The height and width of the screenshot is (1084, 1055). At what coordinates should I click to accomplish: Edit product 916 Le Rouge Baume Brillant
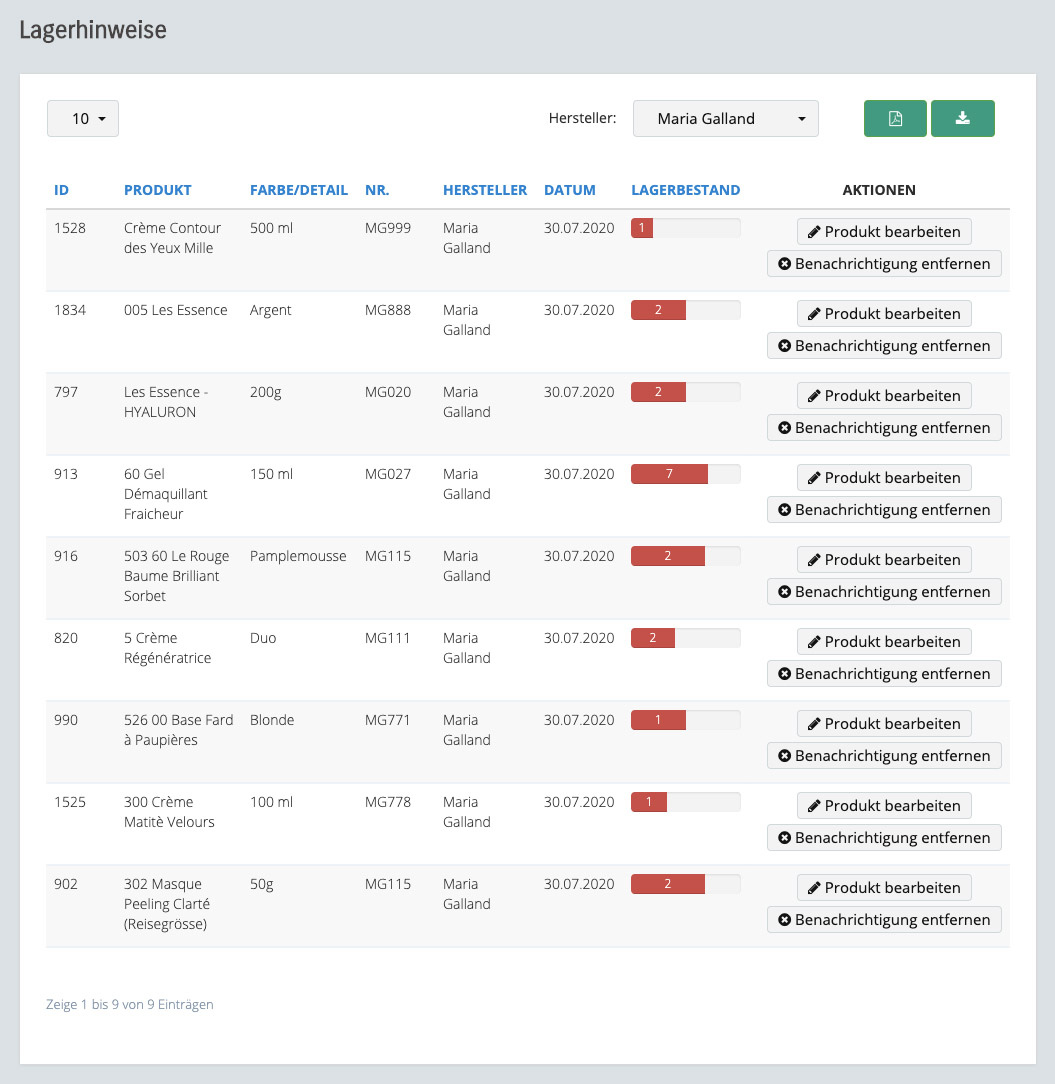[884, 559]
